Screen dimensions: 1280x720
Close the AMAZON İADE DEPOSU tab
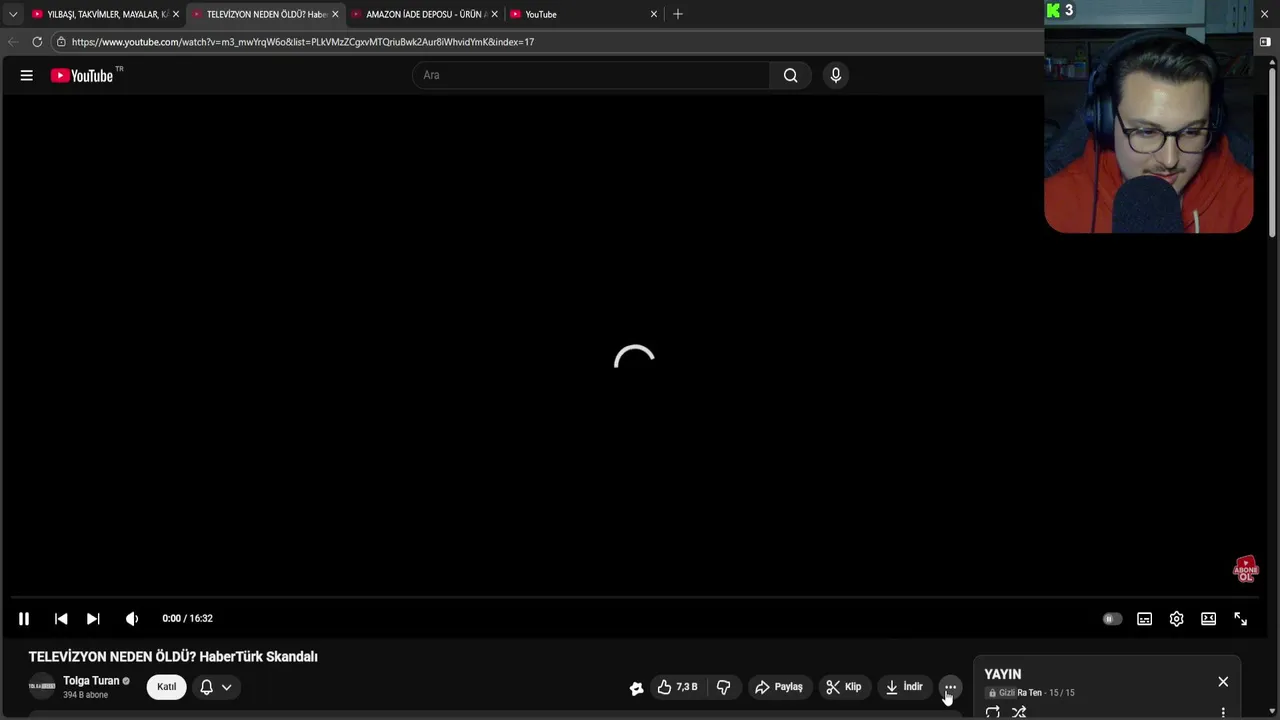pyautogui.click(x=494, y=14)
